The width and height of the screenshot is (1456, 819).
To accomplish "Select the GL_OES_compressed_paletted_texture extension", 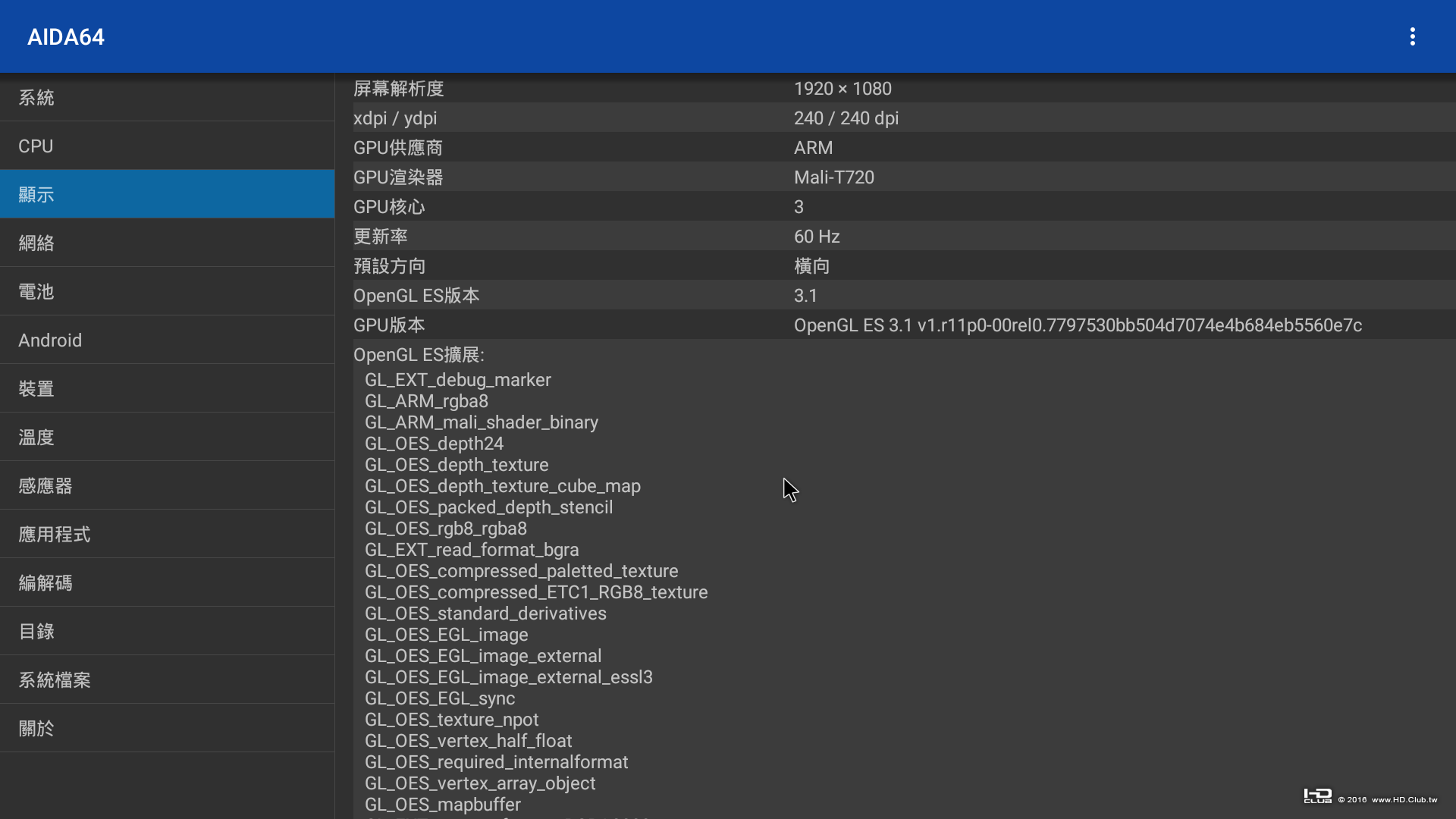I will [x=522, y=571].
